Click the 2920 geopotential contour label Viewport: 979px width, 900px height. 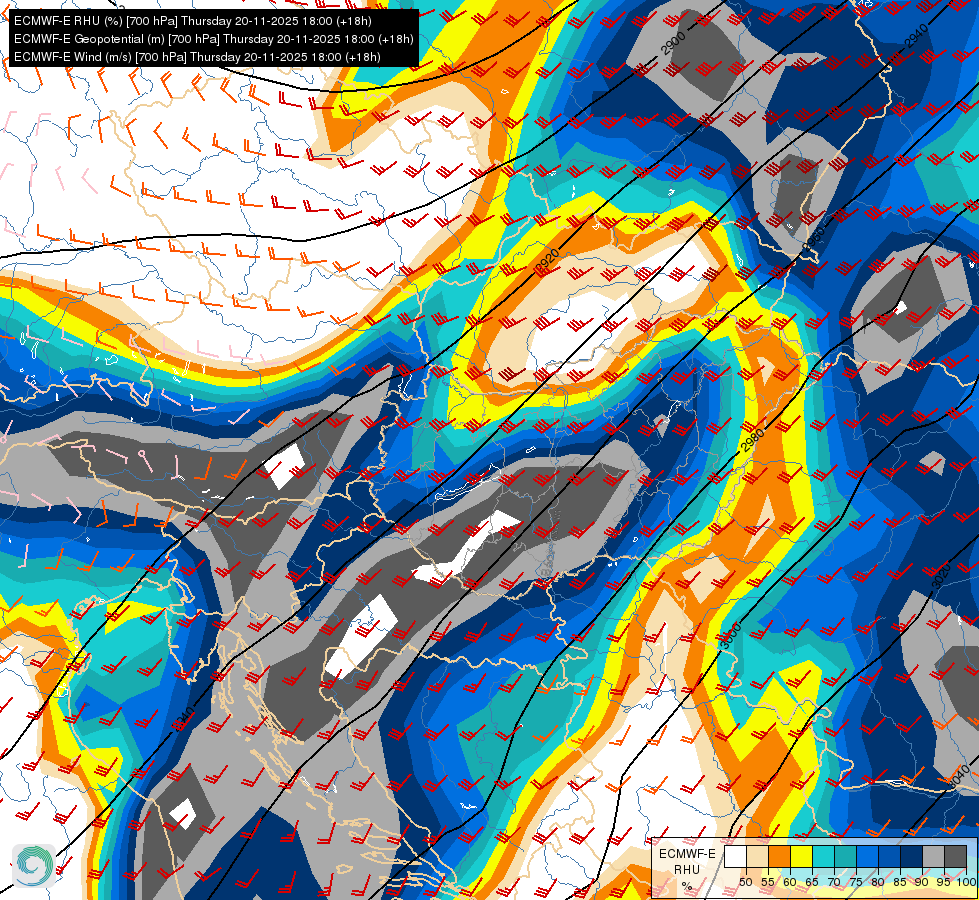tap(548, 262)
